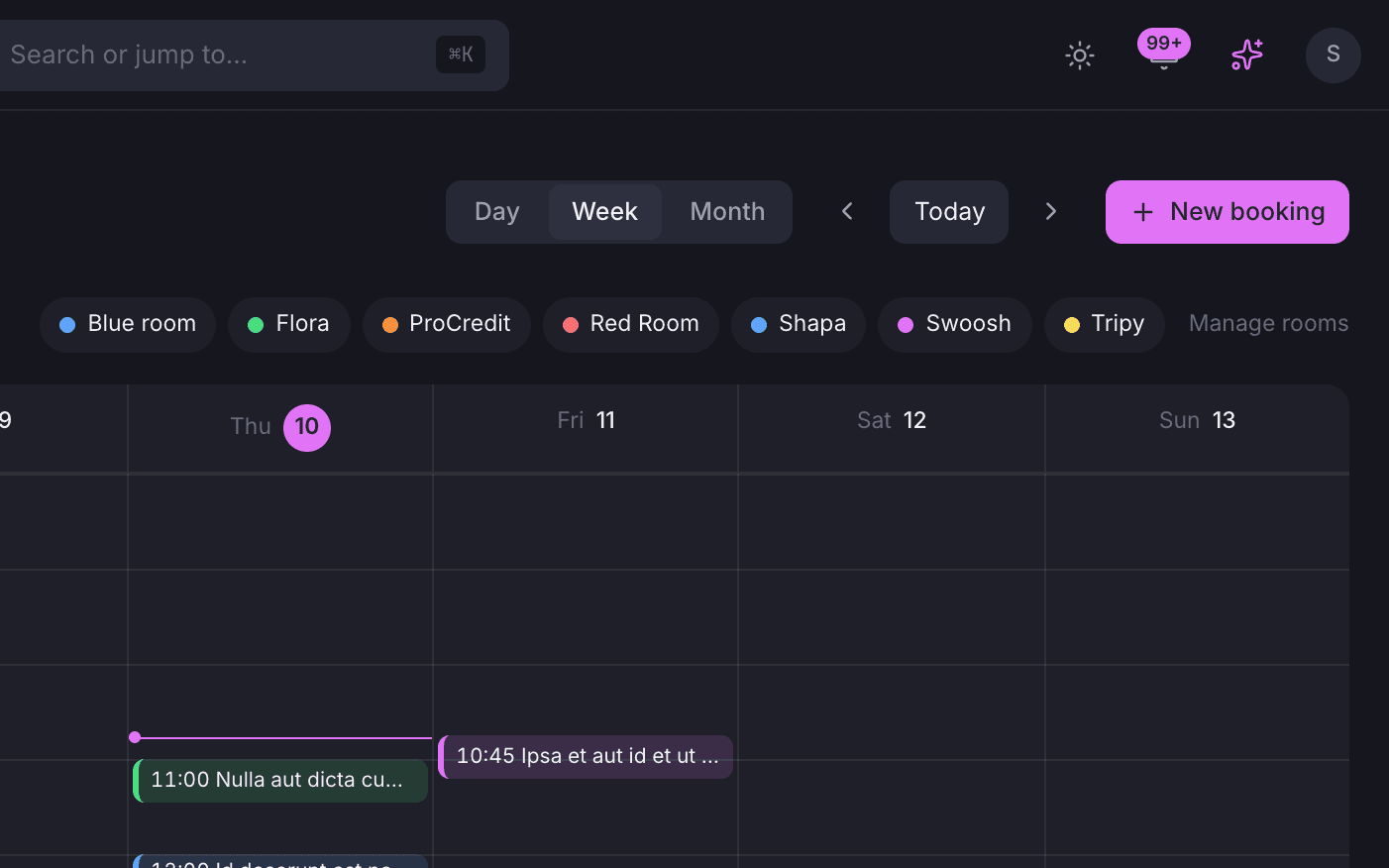Toggle the Tripy room filter chip
This screenshot has width=1389, height=868.
tap(1105, 325)
